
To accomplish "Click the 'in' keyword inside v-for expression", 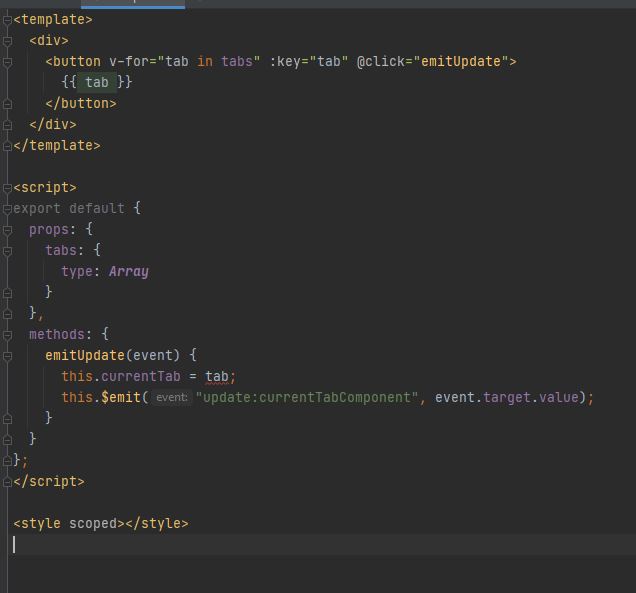I will pyautogui.click(x=205, y=62).
